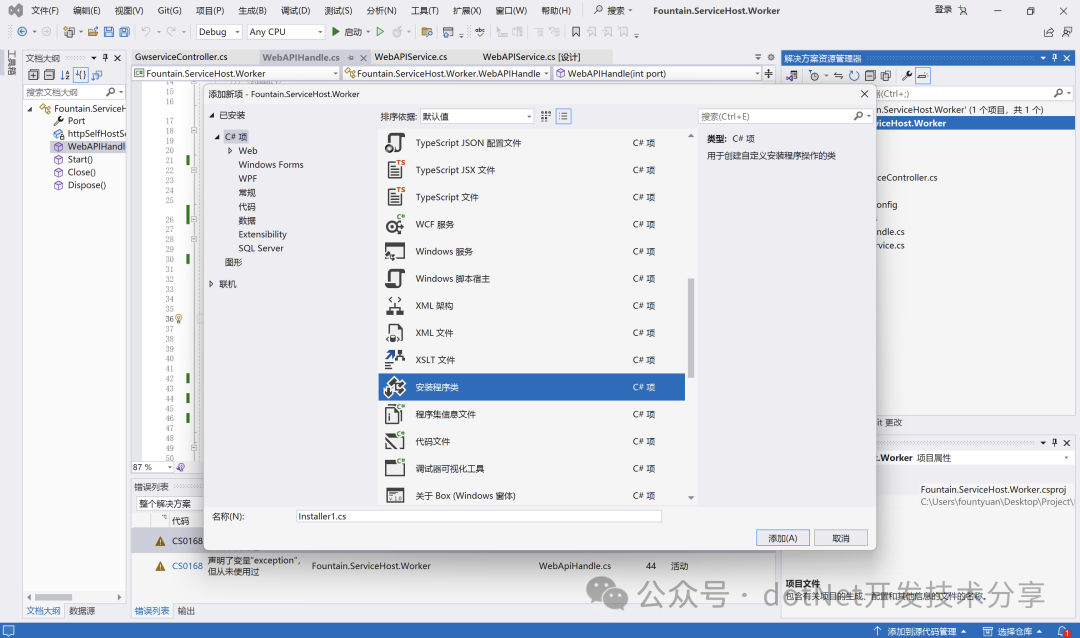Open the Any CPU platform dropdown
This screenshot has width=1080, height=638.
point(285,32)
